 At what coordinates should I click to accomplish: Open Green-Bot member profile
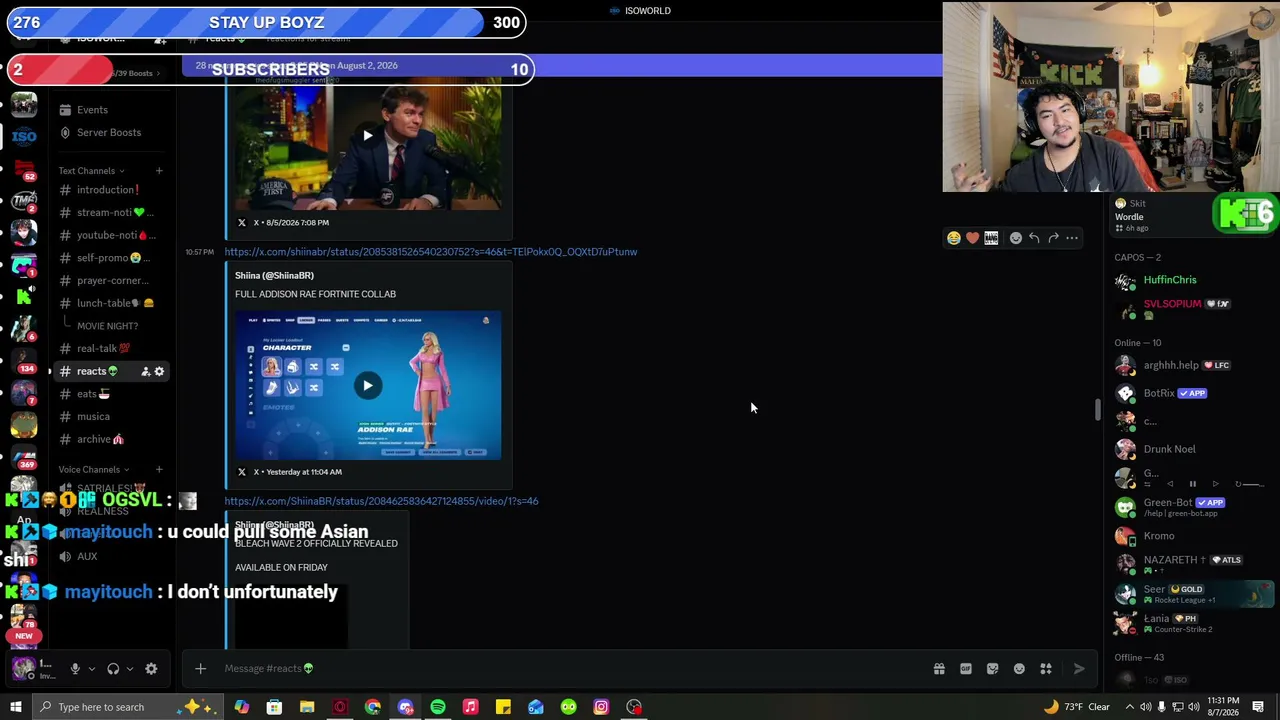pyautogui.click(x=1168, y=507)
